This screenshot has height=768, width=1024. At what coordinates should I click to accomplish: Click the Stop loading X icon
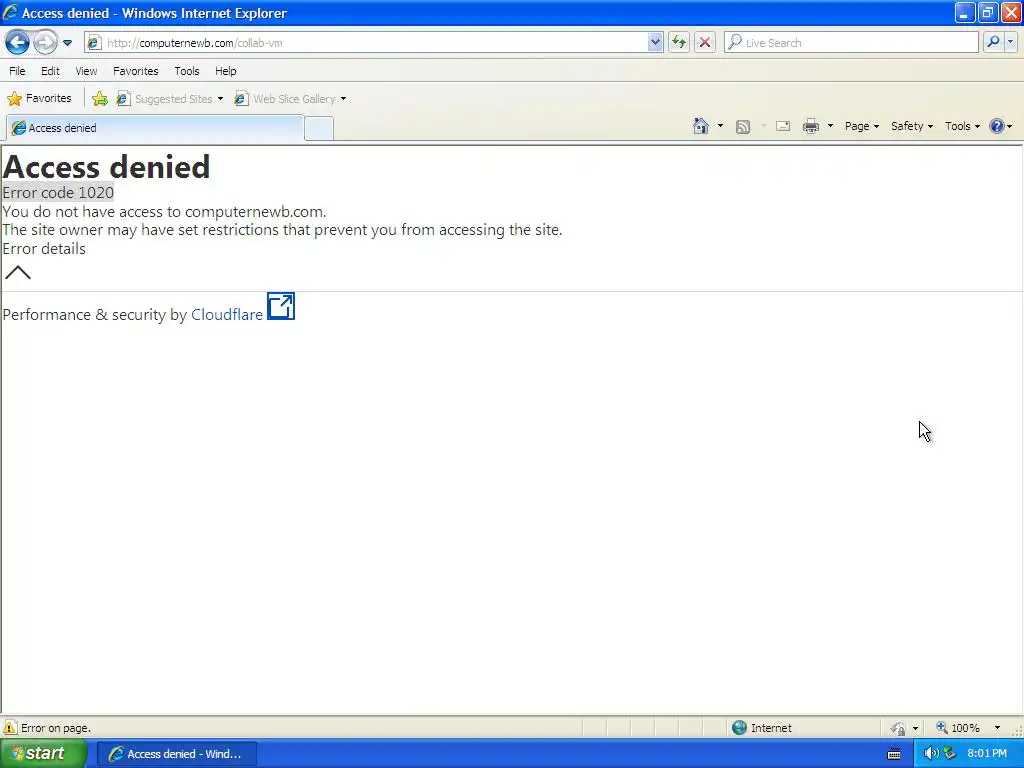click(705, 43)
